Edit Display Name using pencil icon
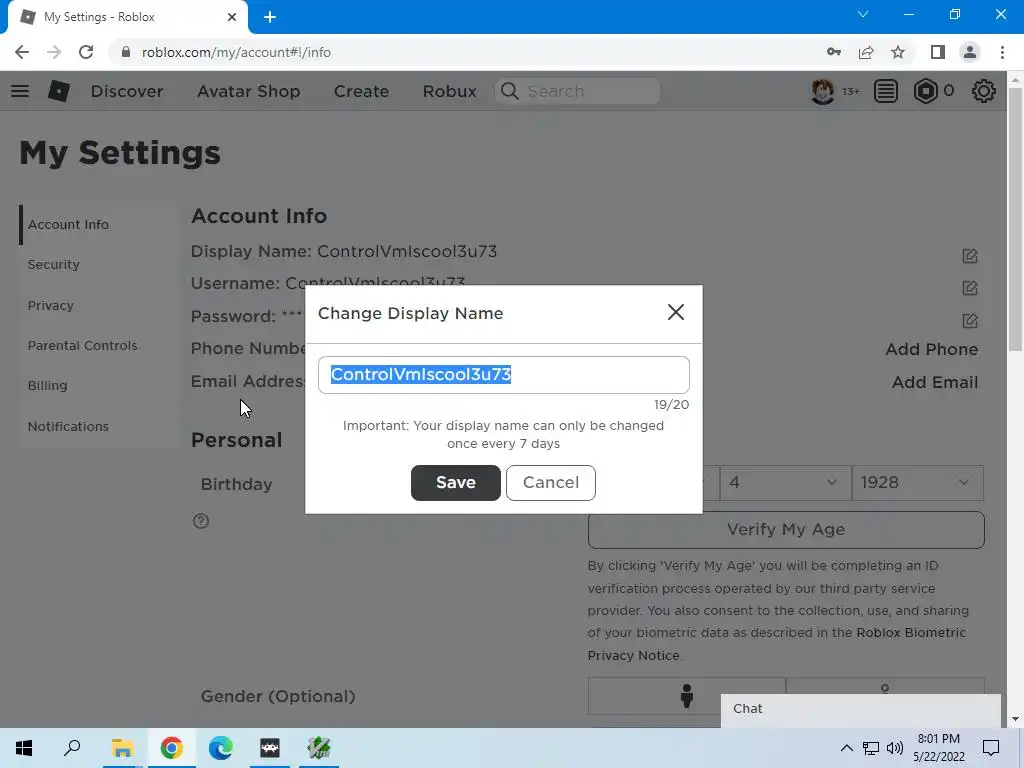Viewport: 1024px width, 768px height. click(970, 256)
